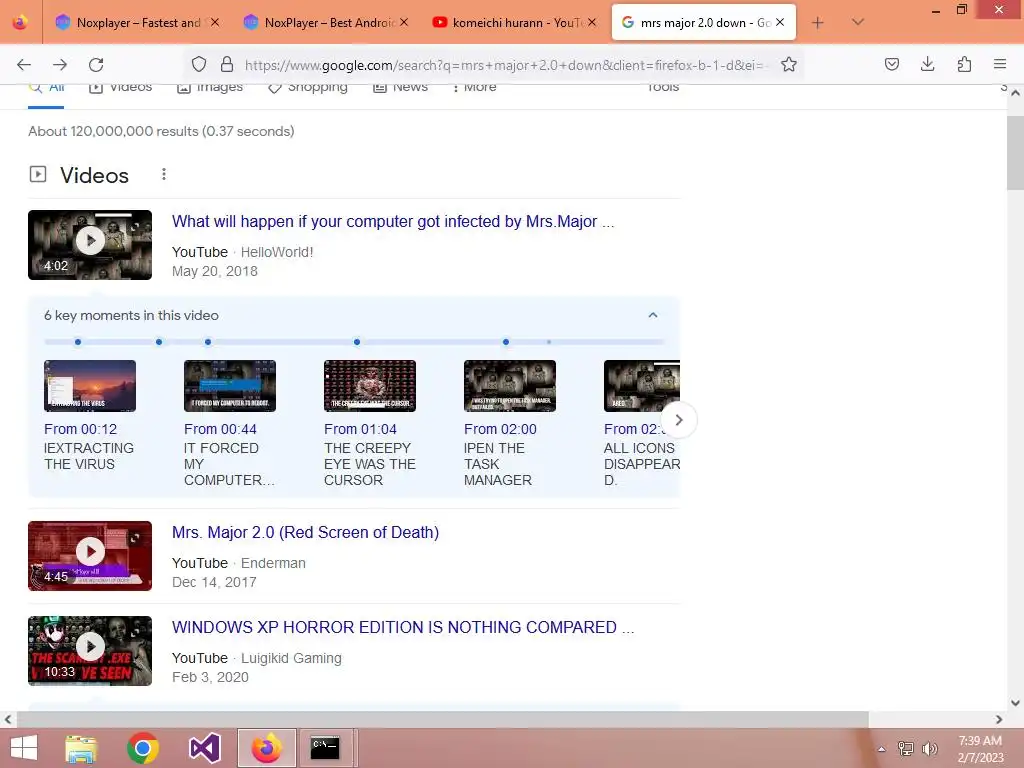
Task: Save page to Pocket icon
Action: [x=892, y=64]
